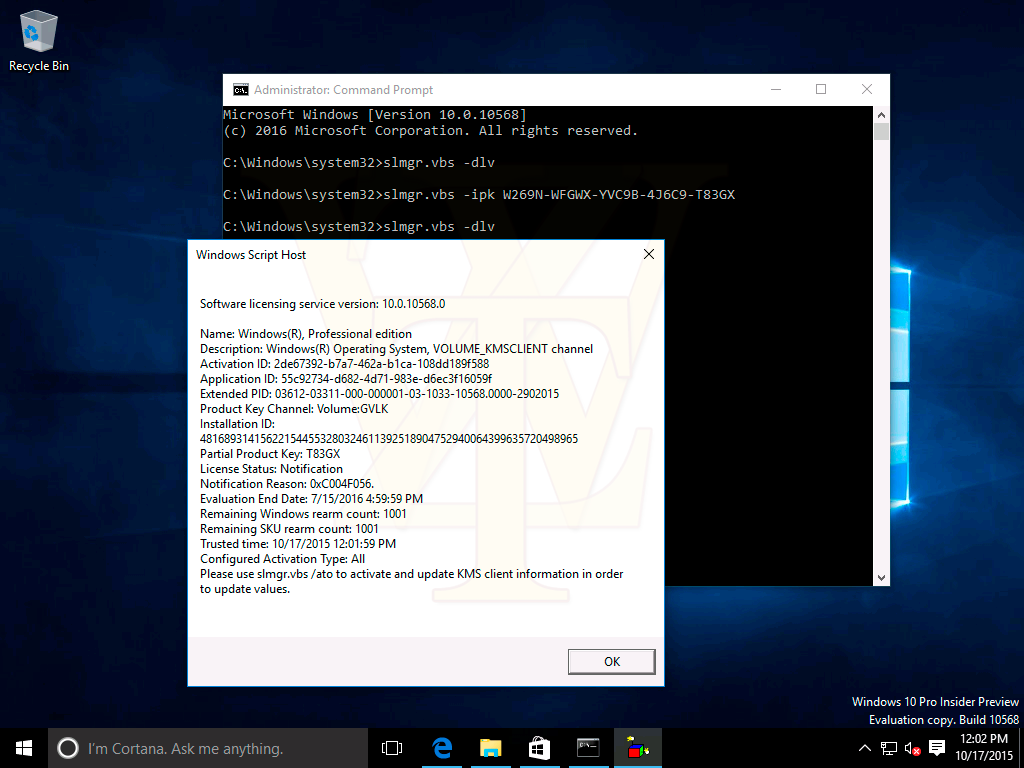Image resolution: width=1024 pixels, height=768 pixels.
Task: Open the Start menu
Action: [24, 748]
